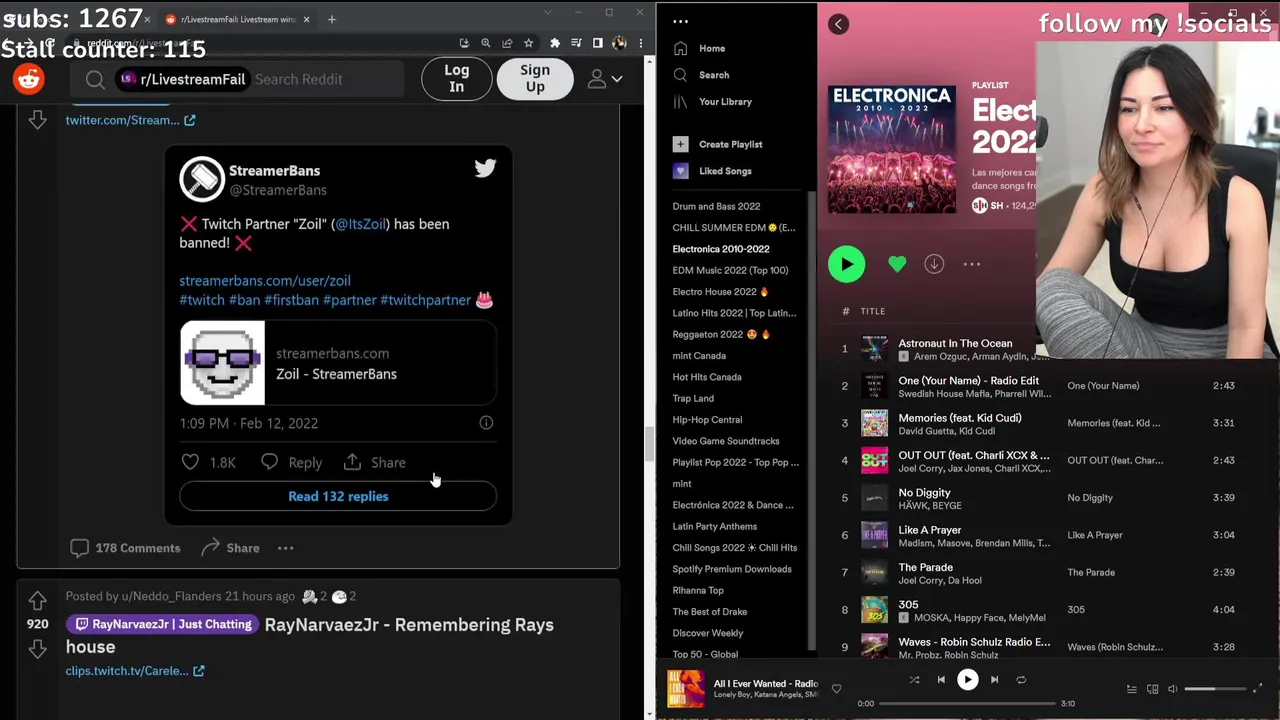Open Electro House 2022 playlist
The image size is (1280, 720).
point(720,292)
